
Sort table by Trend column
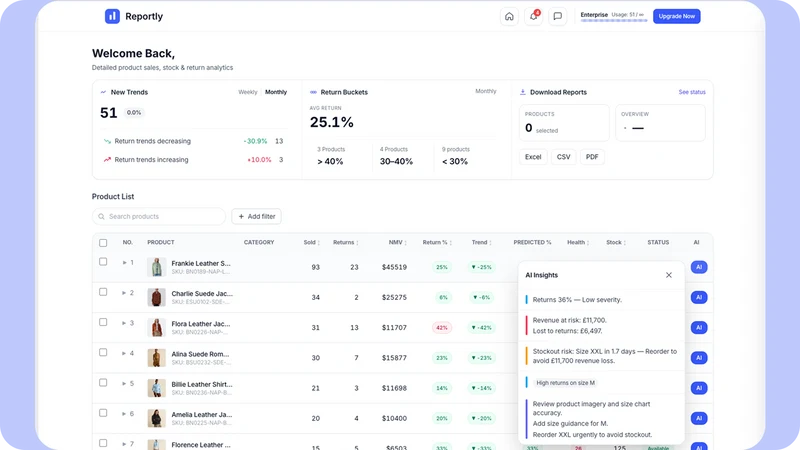[x=482, y=242]
